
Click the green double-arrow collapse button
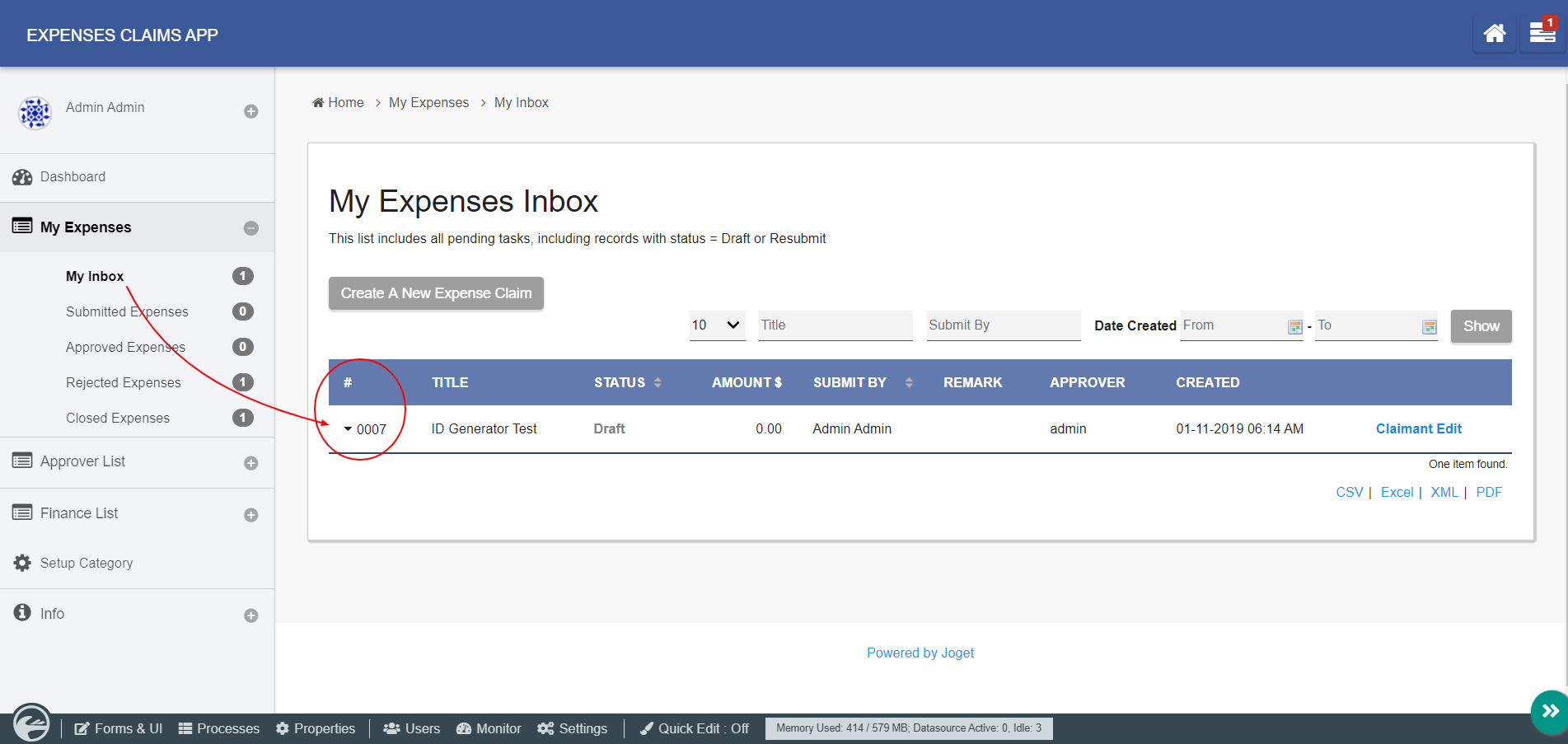(x=1550, y=711)
